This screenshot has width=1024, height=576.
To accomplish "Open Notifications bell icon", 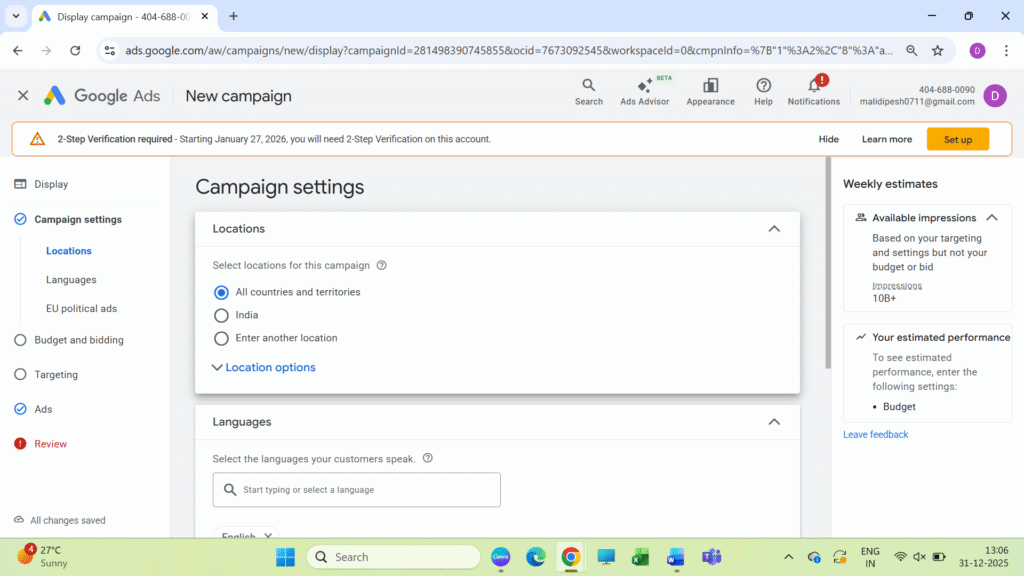I will pos(814,87).
